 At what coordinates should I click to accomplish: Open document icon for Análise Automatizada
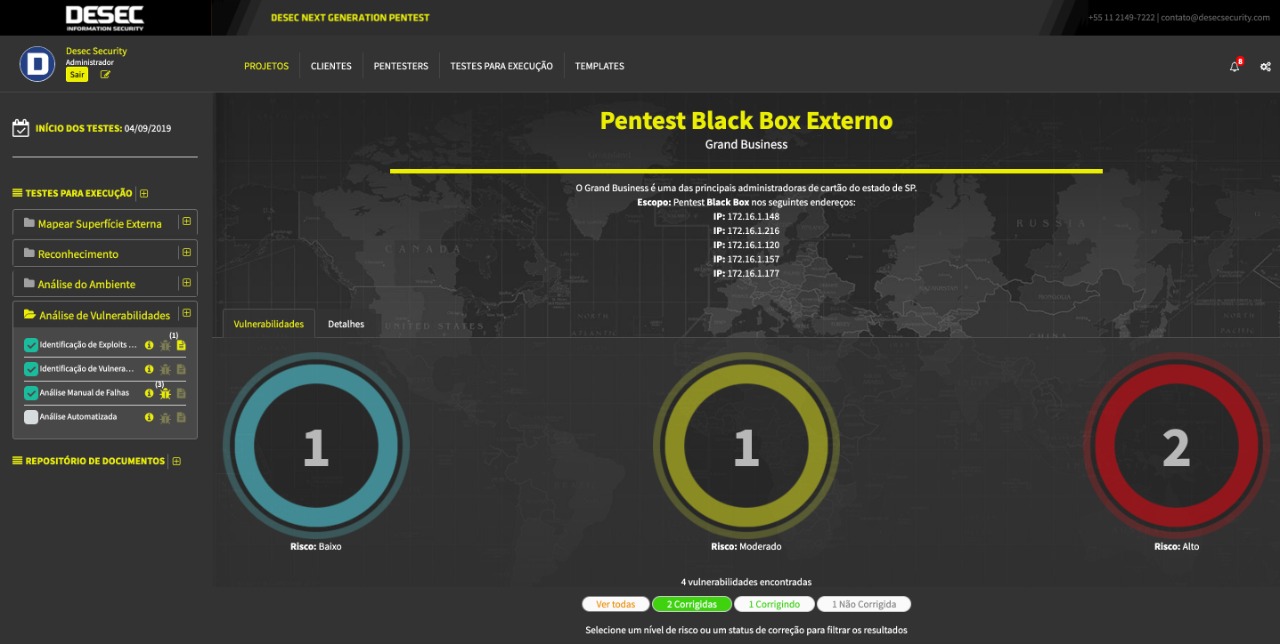(x=181, y=417)
